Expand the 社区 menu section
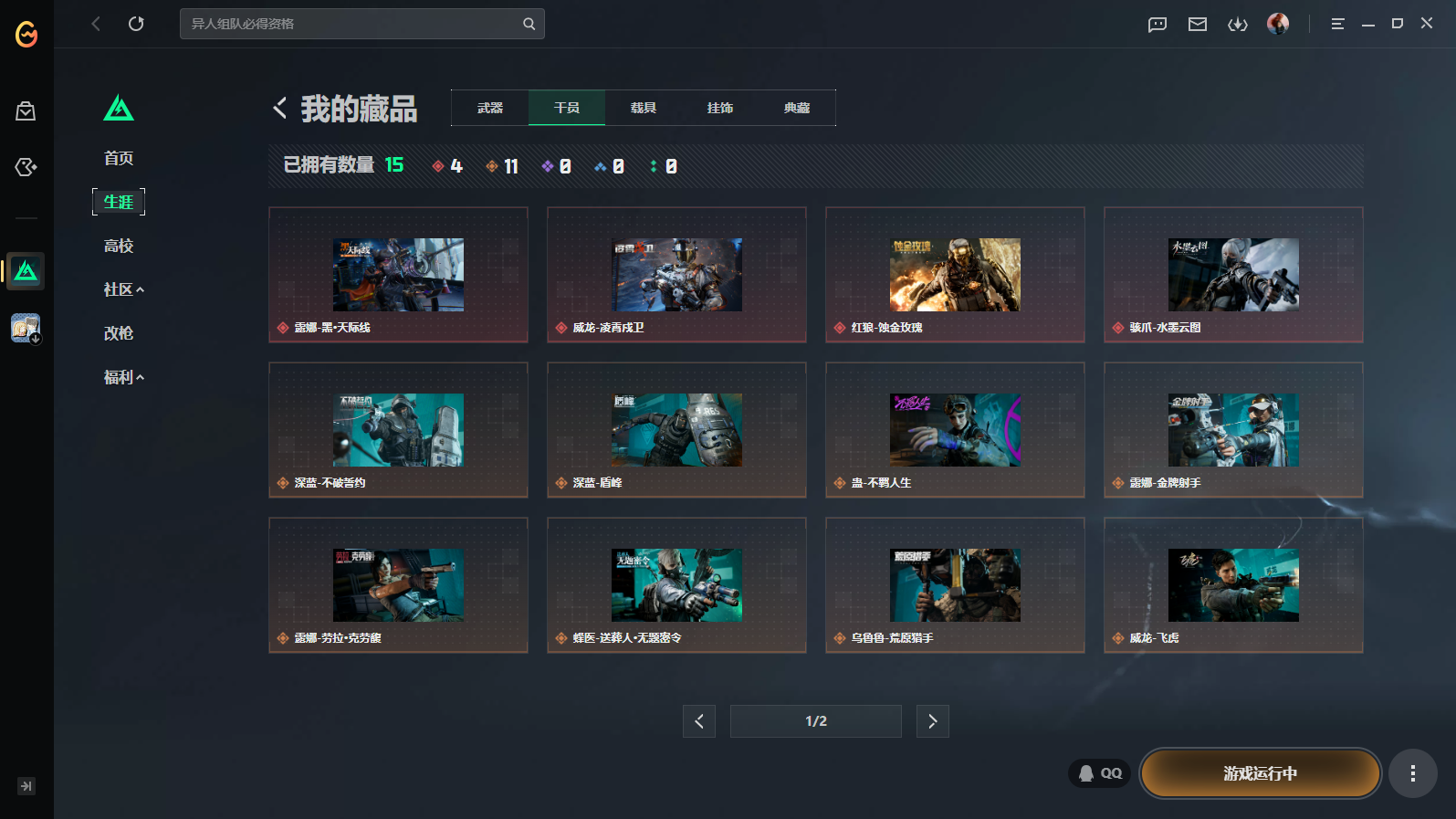The width and height of the screenshot is (1456, 819). point(124,289)
